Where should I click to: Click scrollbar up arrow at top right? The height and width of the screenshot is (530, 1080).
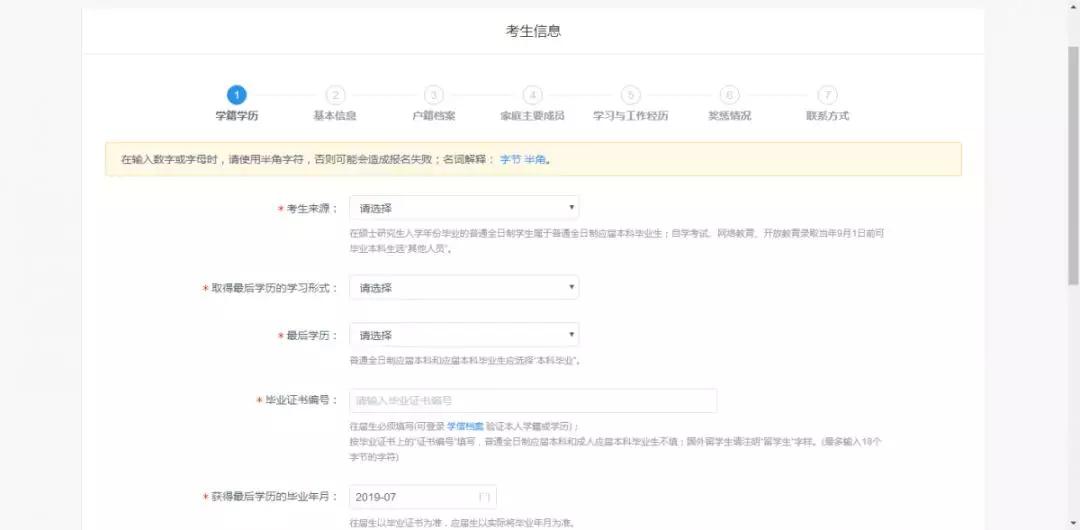[1073, 6]
